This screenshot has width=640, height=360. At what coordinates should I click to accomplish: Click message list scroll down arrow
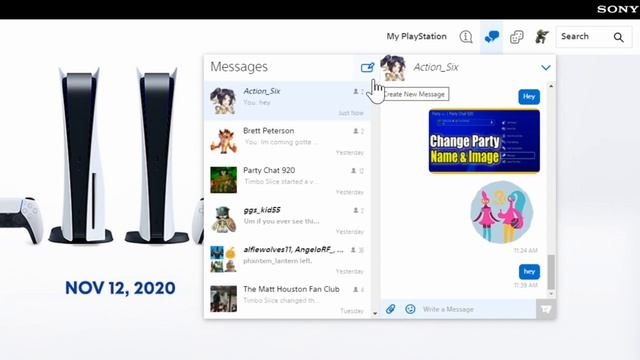(375, 313)
